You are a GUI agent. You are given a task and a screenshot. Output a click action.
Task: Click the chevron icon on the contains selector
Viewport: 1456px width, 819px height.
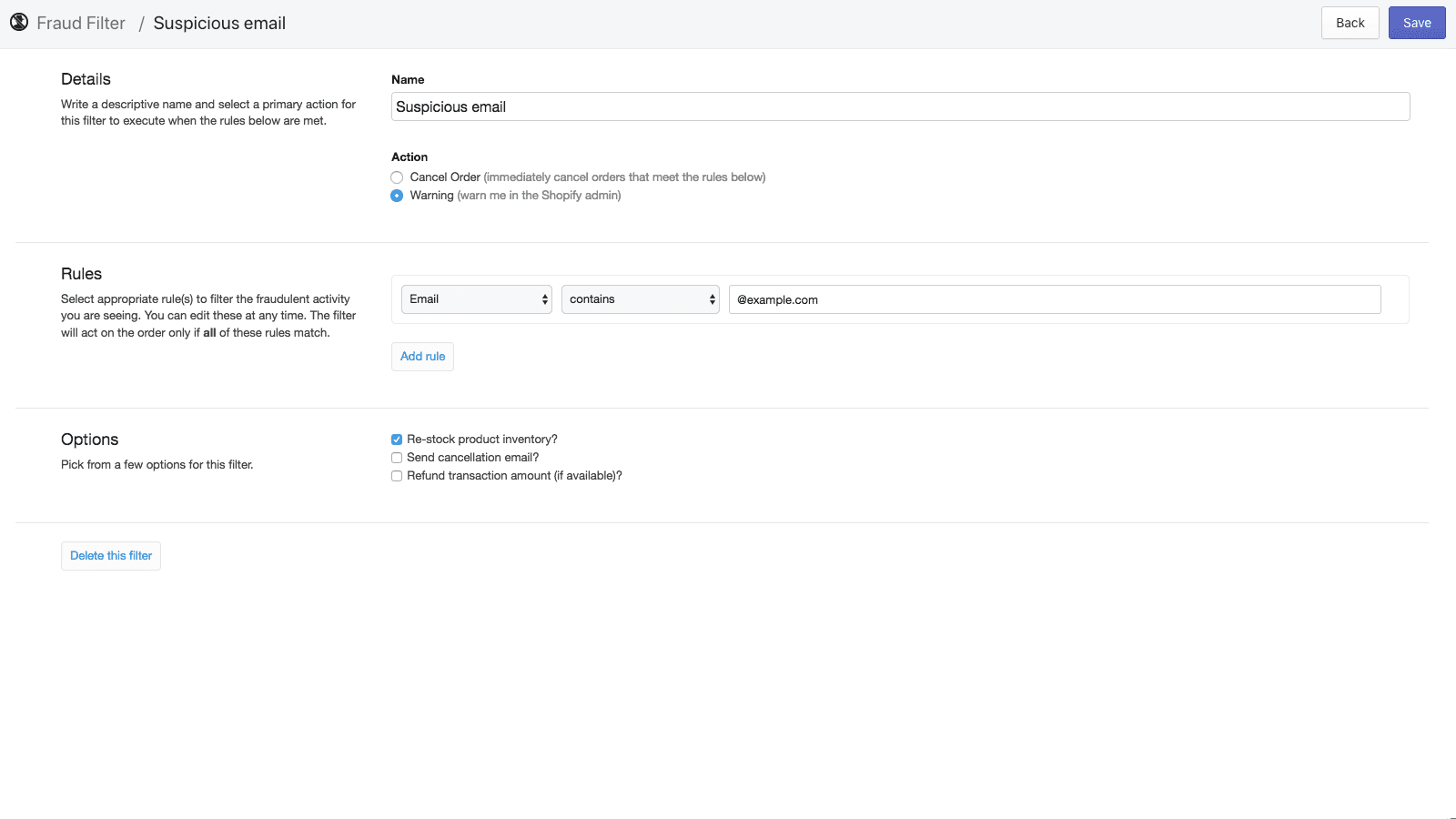pos(711,298)
